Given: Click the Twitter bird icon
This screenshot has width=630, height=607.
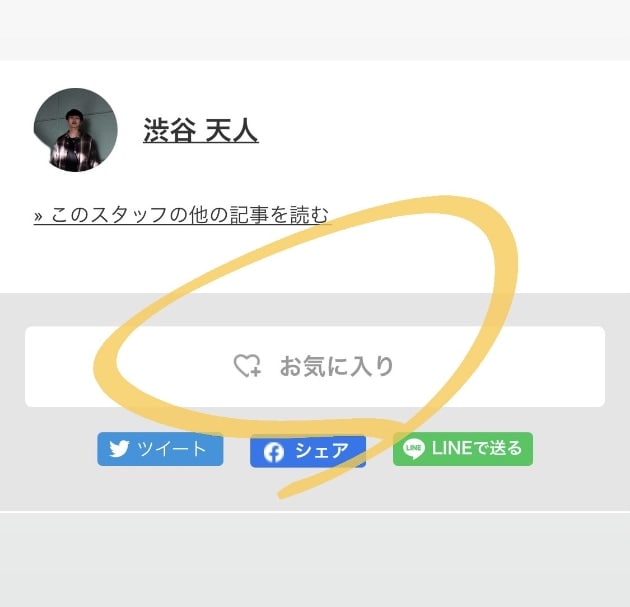Looking at the screenshot, I should click(x=119, y=448).
